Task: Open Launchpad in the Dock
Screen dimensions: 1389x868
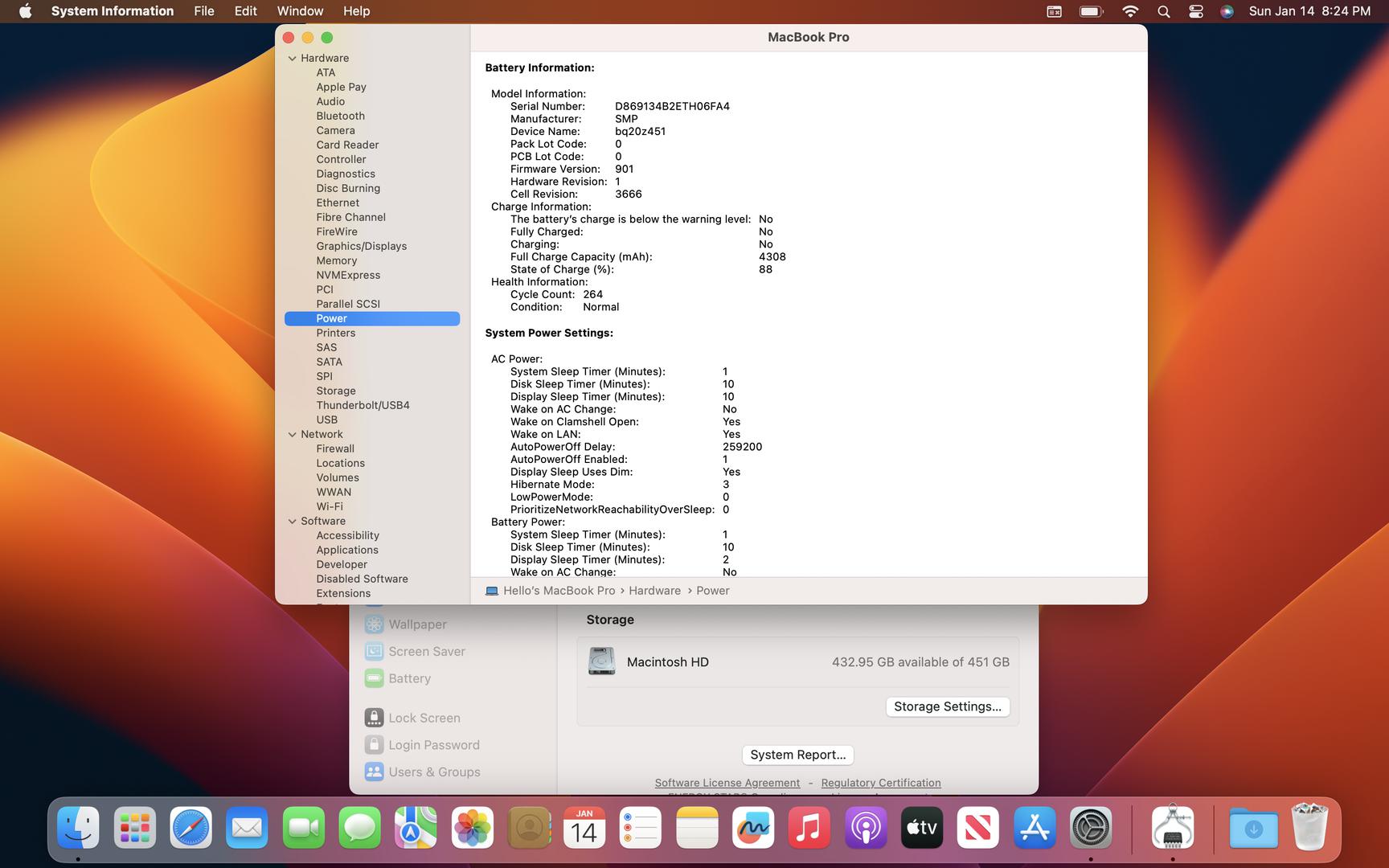Action: (x=134, y=827)
